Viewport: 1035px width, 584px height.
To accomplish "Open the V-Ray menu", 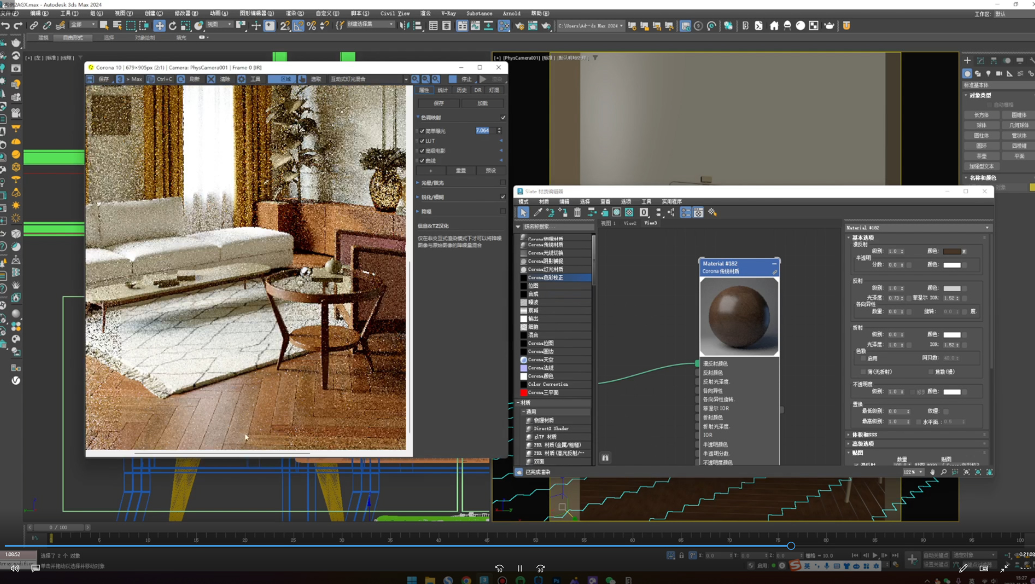I will coord(449,13).
